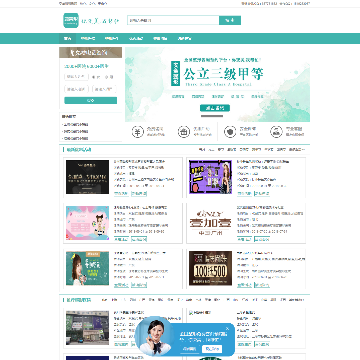Select the first highlighted navigation bar tab
360x360 pixels.
[x=68, y=39]
